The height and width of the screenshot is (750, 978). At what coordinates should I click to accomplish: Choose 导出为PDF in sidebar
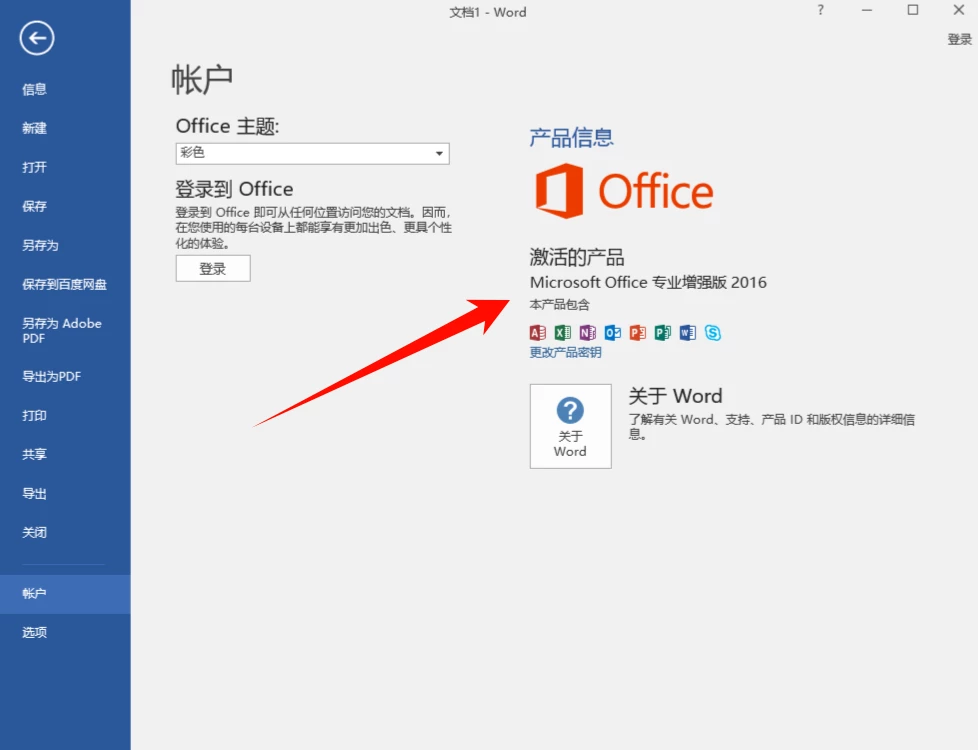tap(65, 376)
